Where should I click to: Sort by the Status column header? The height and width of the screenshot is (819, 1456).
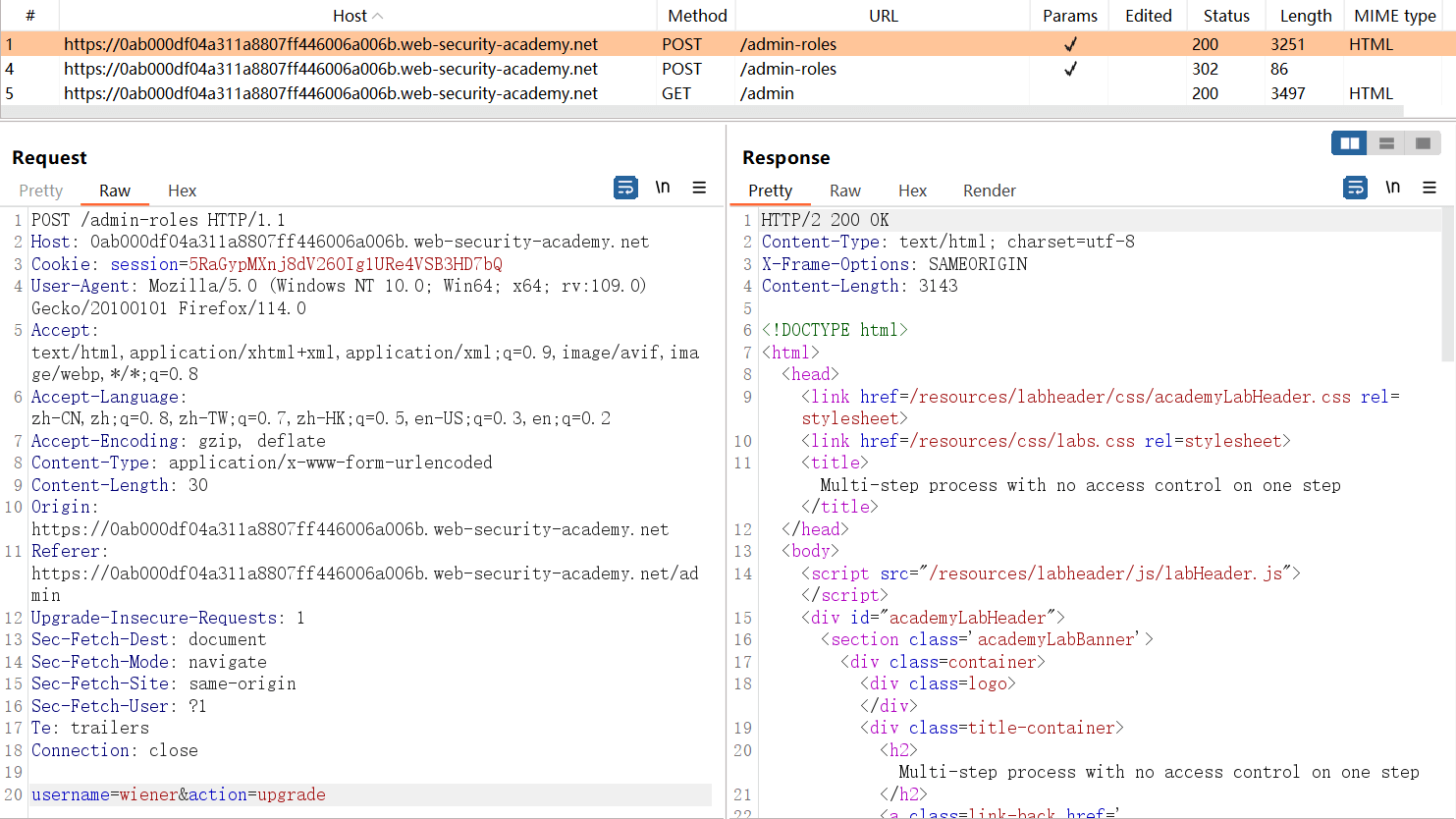click(1226, 16)
